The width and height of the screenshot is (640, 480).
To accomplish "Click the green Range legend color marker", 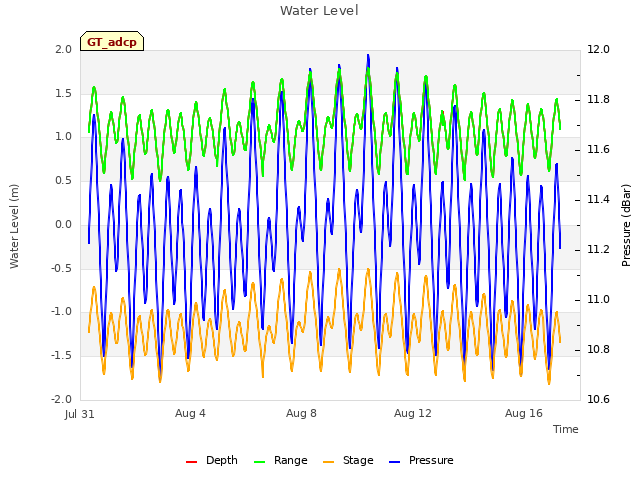I will click(259, 462).
